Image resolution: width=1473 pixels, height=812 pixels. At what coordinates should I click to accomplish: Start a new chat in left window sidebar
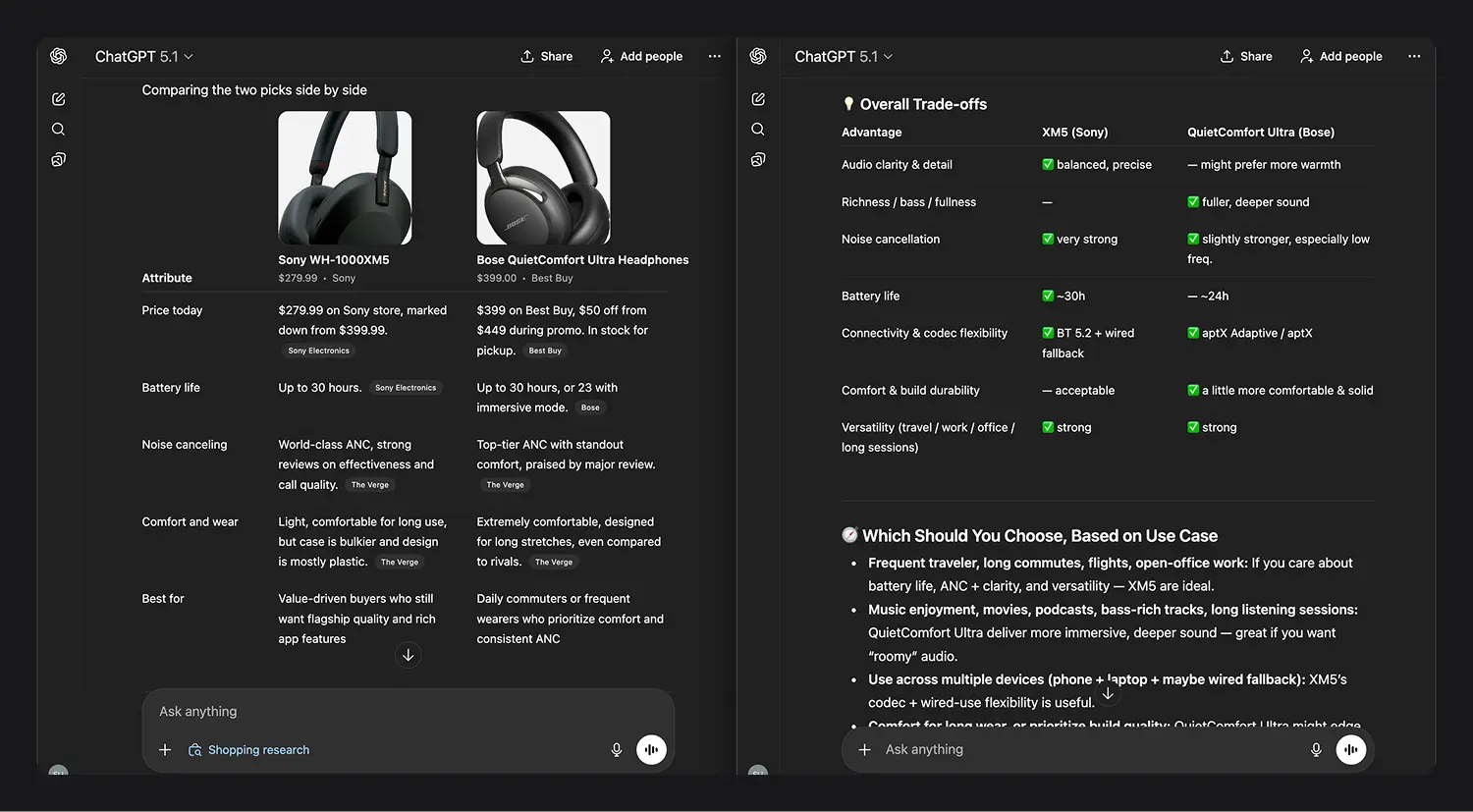click(58, 99)
